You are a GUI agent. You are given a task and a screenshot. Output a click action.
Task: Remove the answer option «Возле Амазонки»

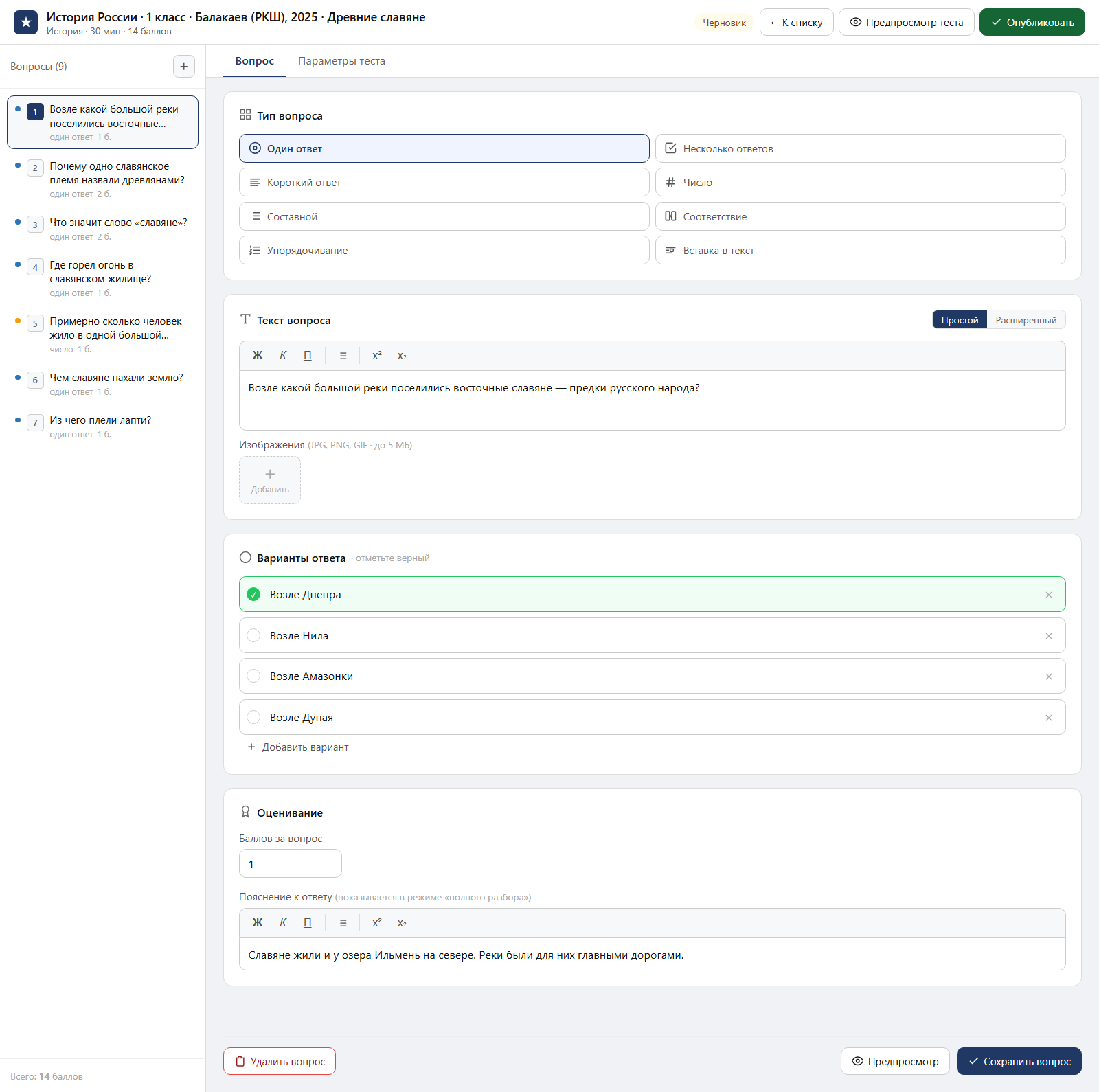1049,676
